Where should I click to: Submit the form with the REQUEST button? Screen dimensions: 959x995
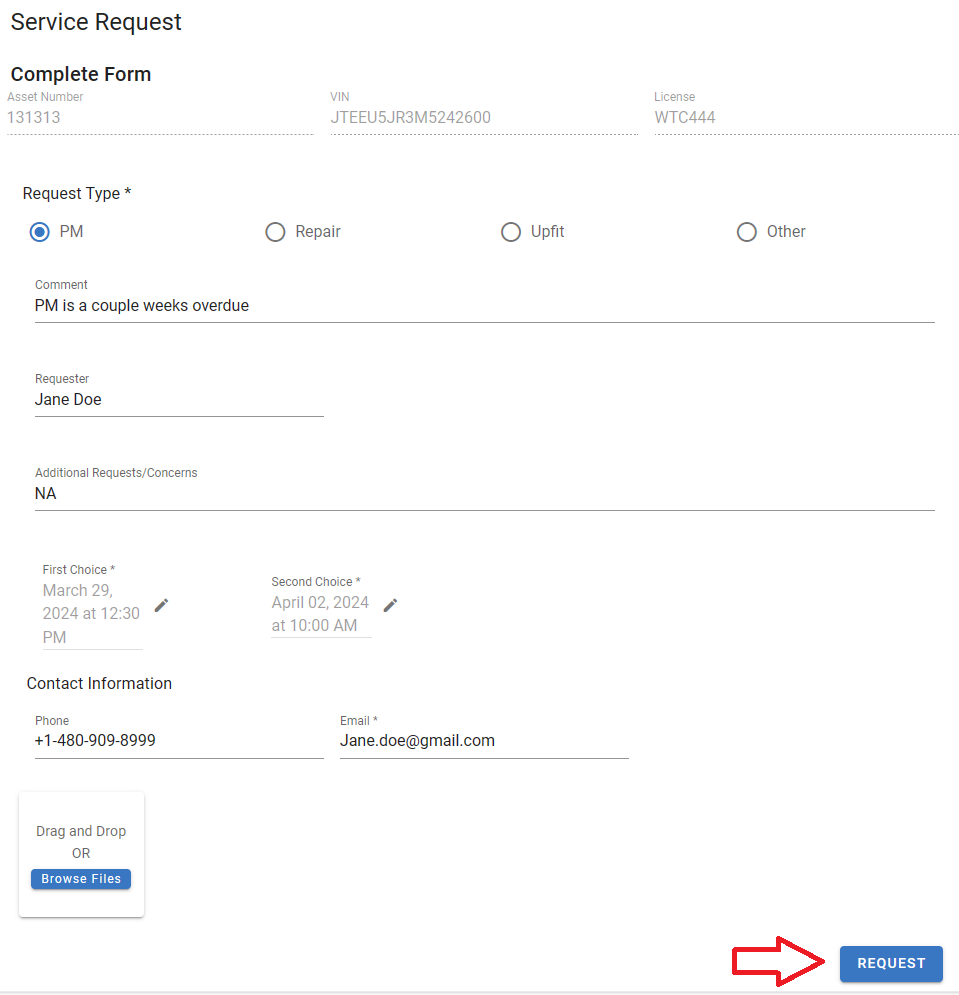pos(891,963)
